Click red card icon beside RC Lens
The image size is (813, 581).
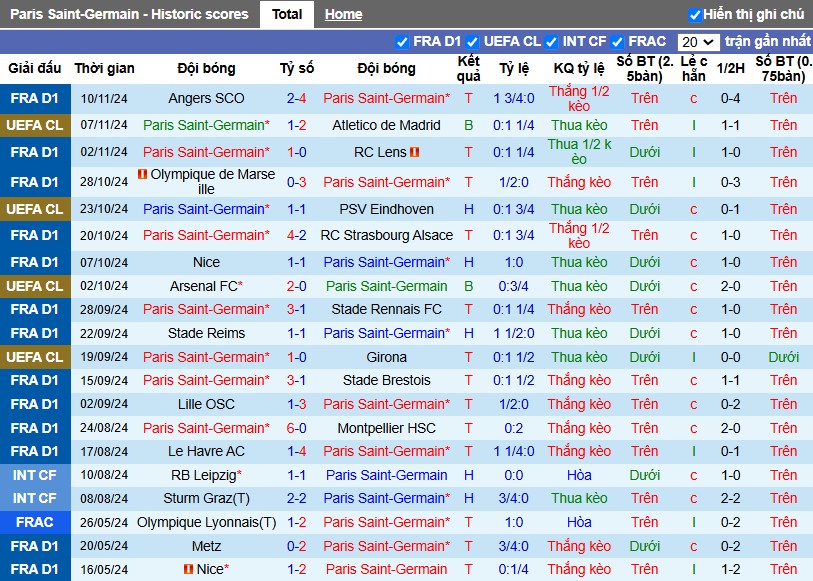coord(414,152)
